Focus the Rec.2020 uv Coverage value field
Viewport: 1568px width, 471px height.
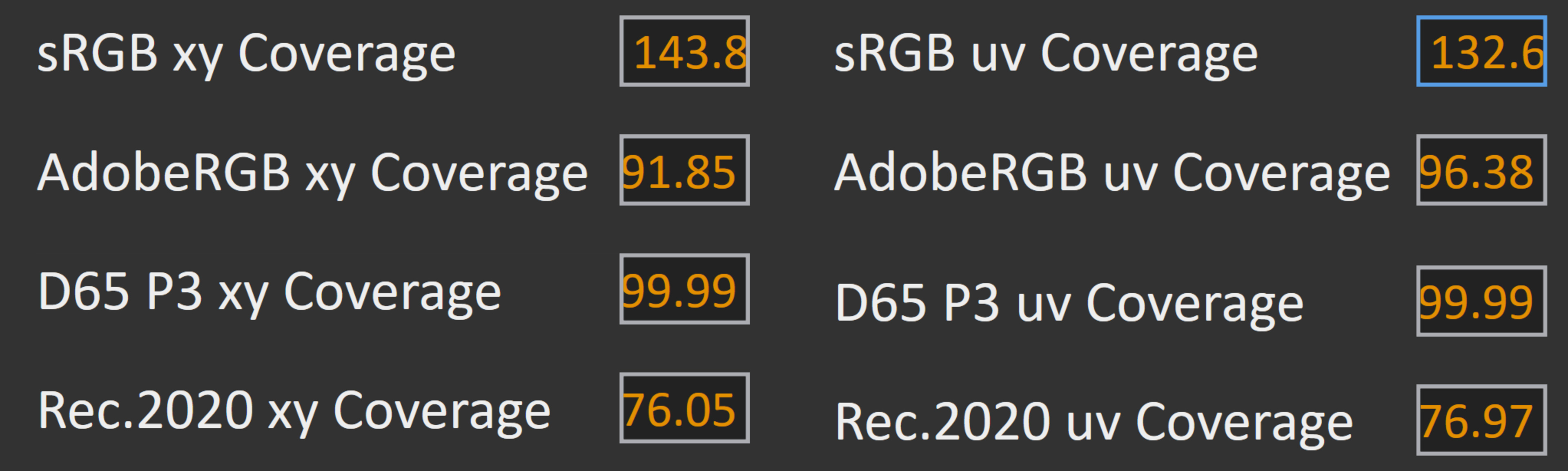click(1481, 420)
